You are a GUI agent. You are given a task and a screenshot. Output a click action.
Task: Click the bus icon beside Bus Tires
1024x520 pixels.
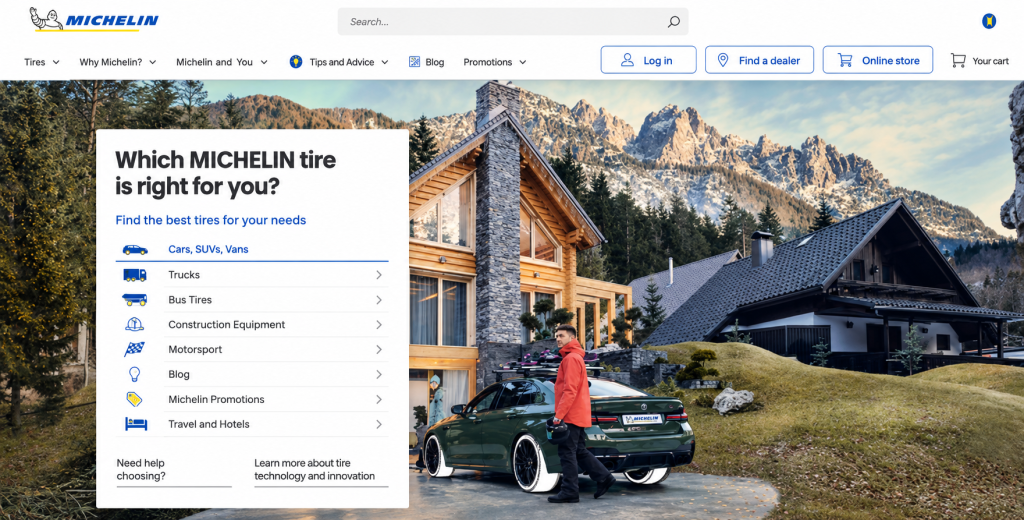coord(135,300)
